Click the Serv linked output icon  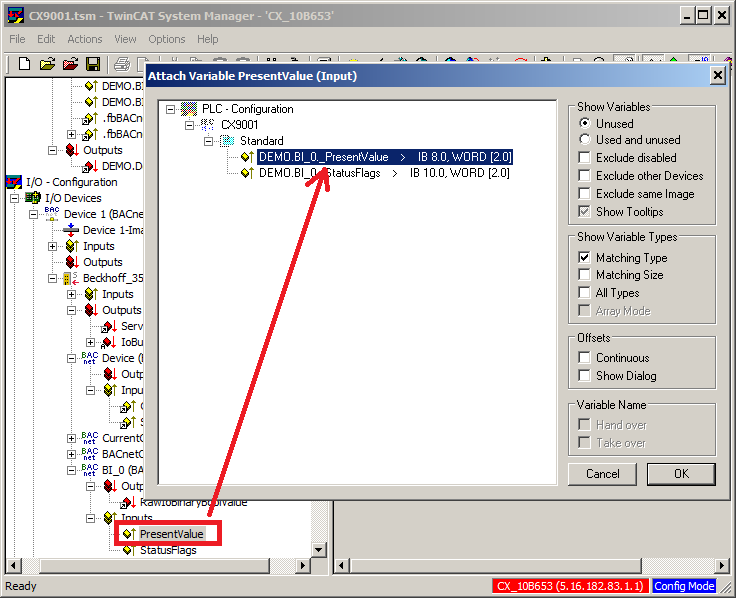click(x=108, y=326)
